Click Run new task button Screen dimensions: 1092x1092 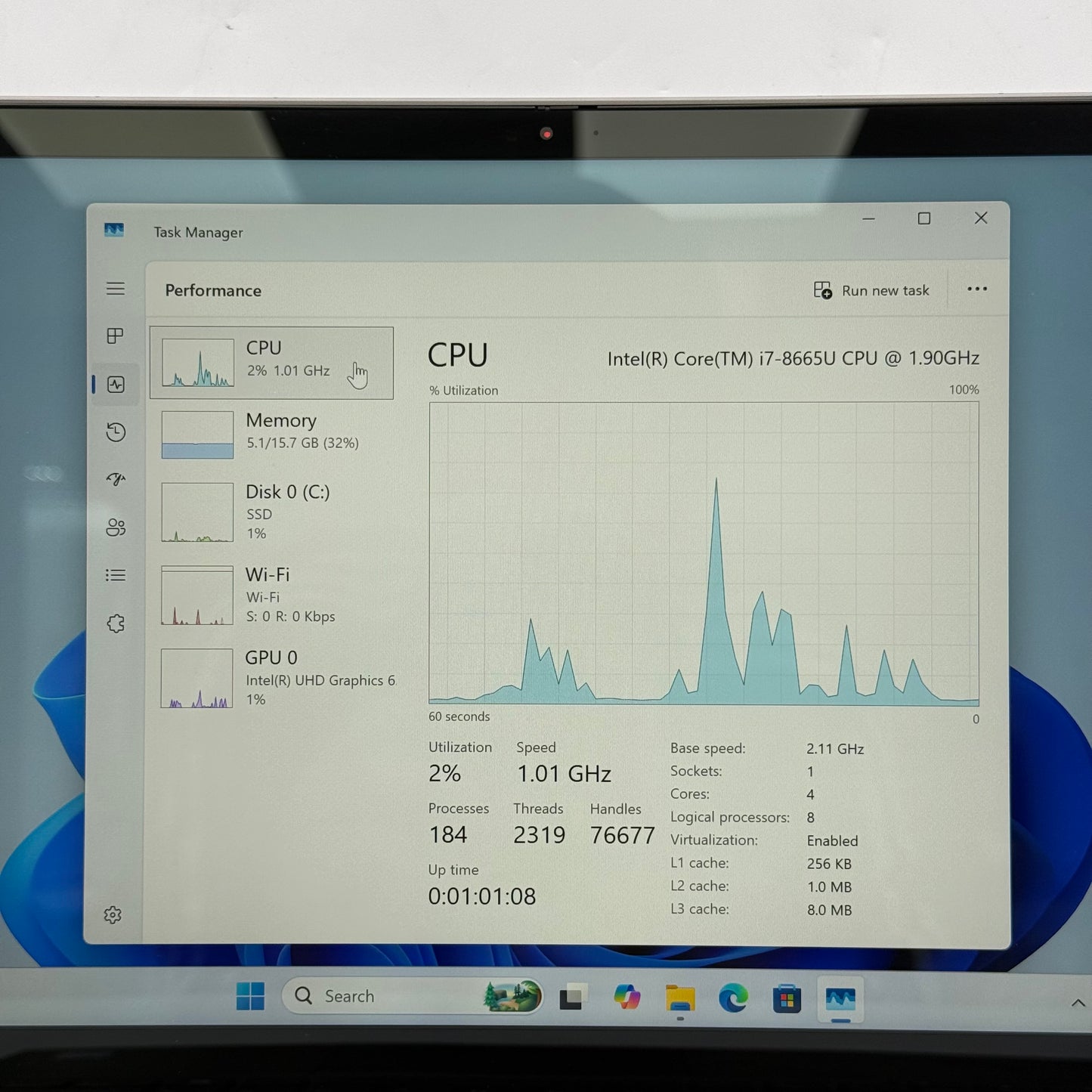[871, 290]
